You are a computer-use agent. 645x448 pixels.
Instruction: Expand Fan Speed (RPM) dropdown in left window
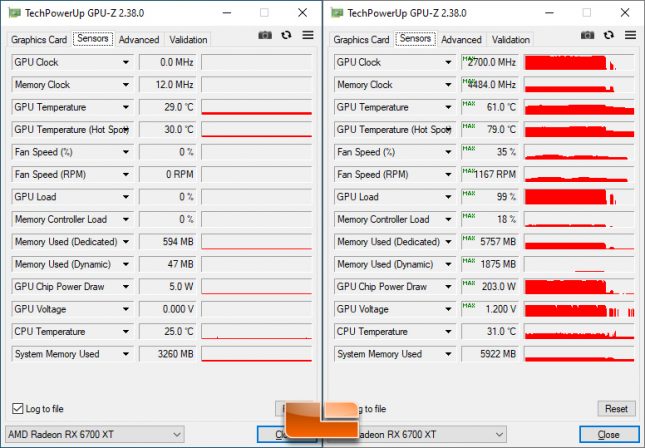point(126,174)
